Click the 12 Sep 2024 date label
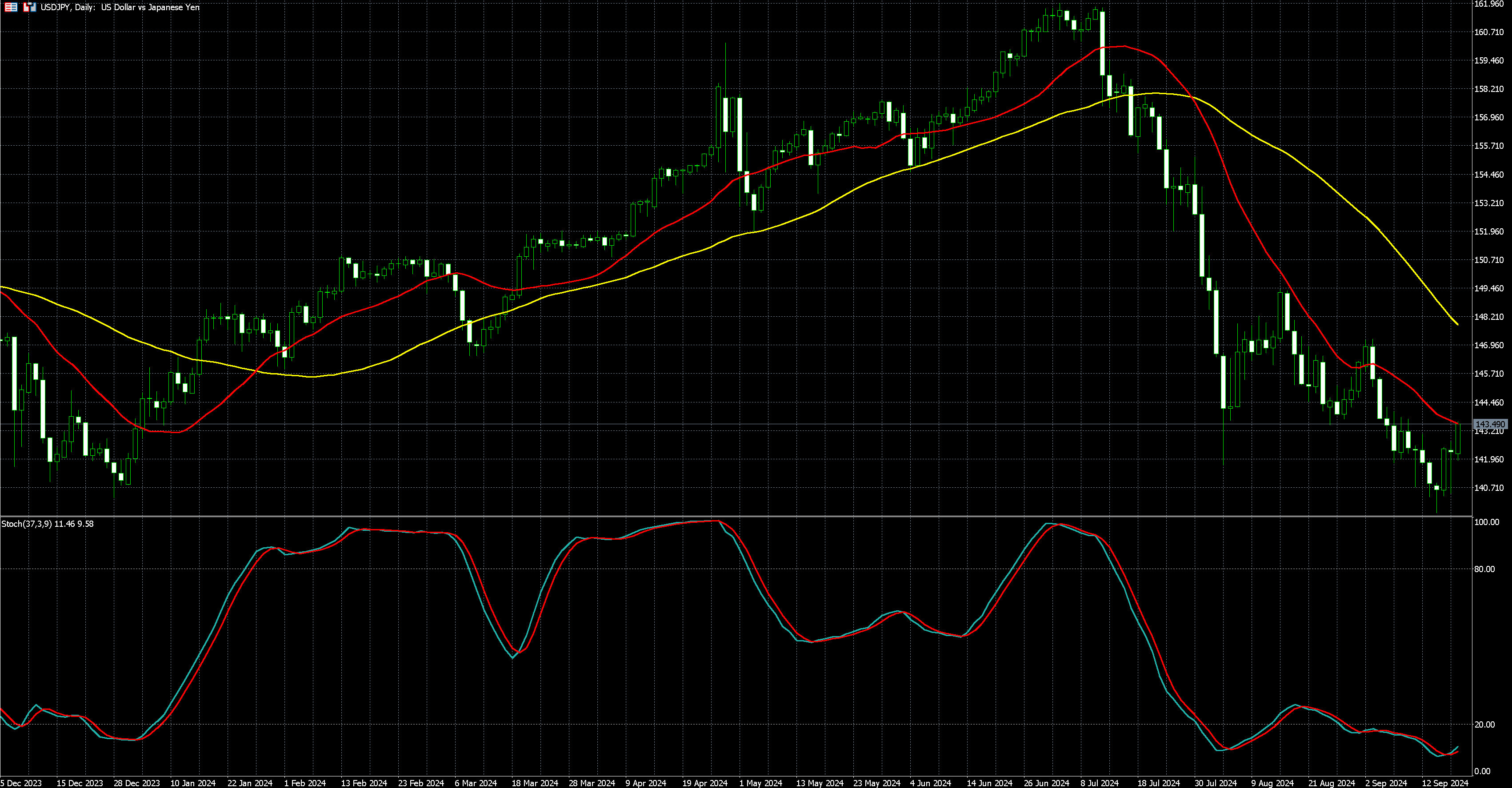The height and width of the screenshot is (788, 1512). 1444,783
